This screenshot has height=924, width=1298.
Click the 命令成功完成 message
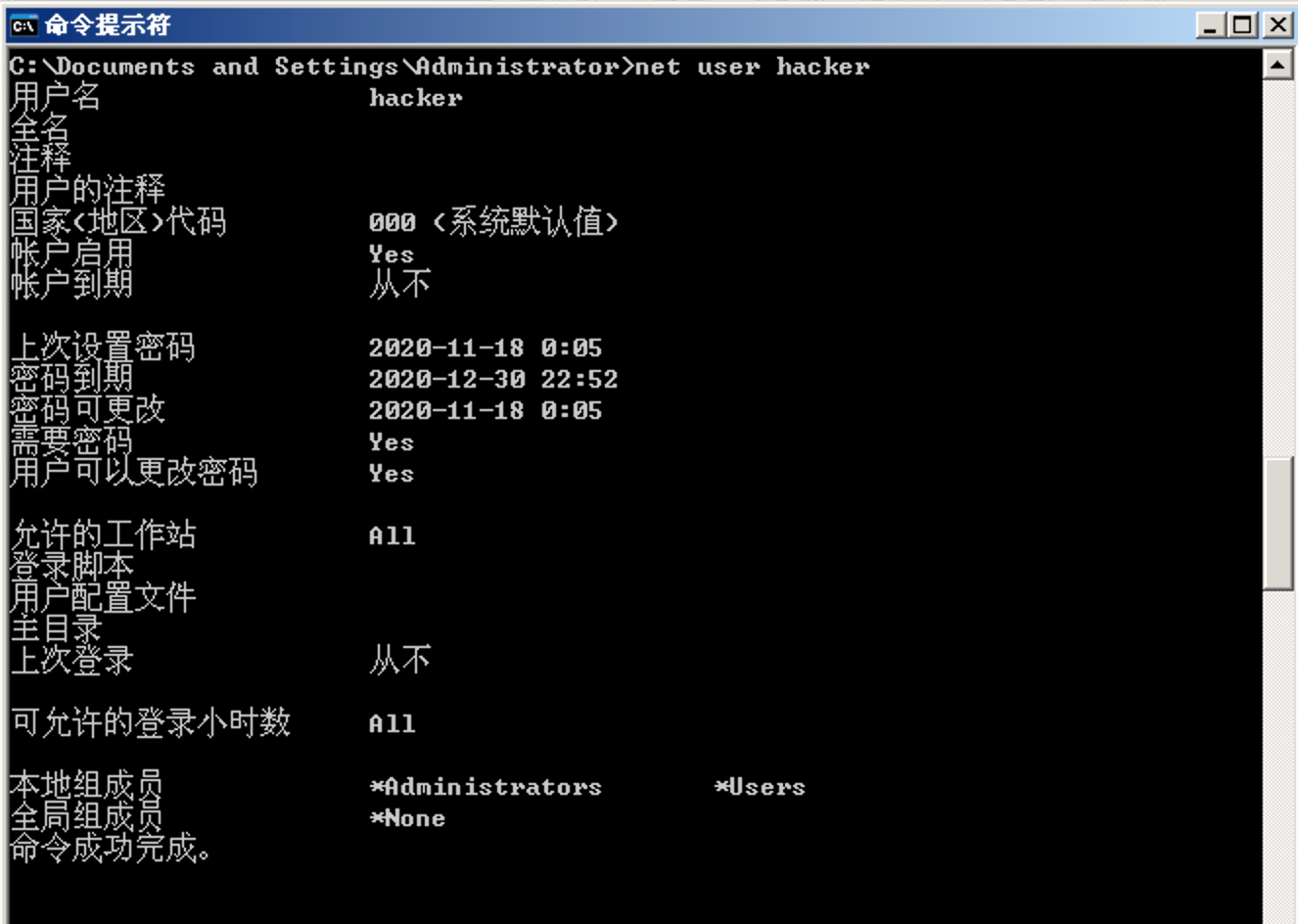point(110,849)
